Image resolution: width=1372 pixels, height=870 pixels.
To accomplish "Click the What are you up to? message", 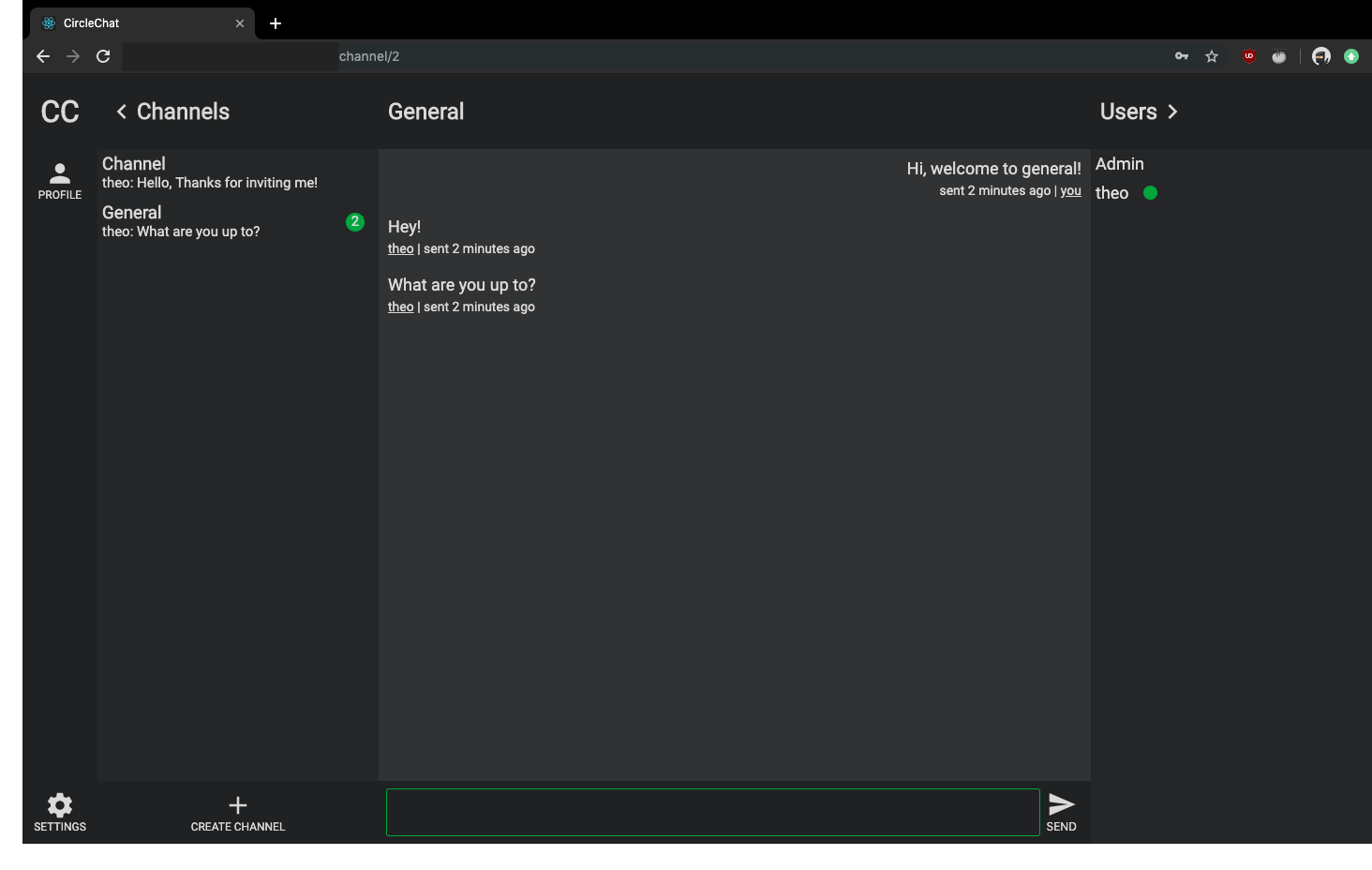I will (462, 285).
